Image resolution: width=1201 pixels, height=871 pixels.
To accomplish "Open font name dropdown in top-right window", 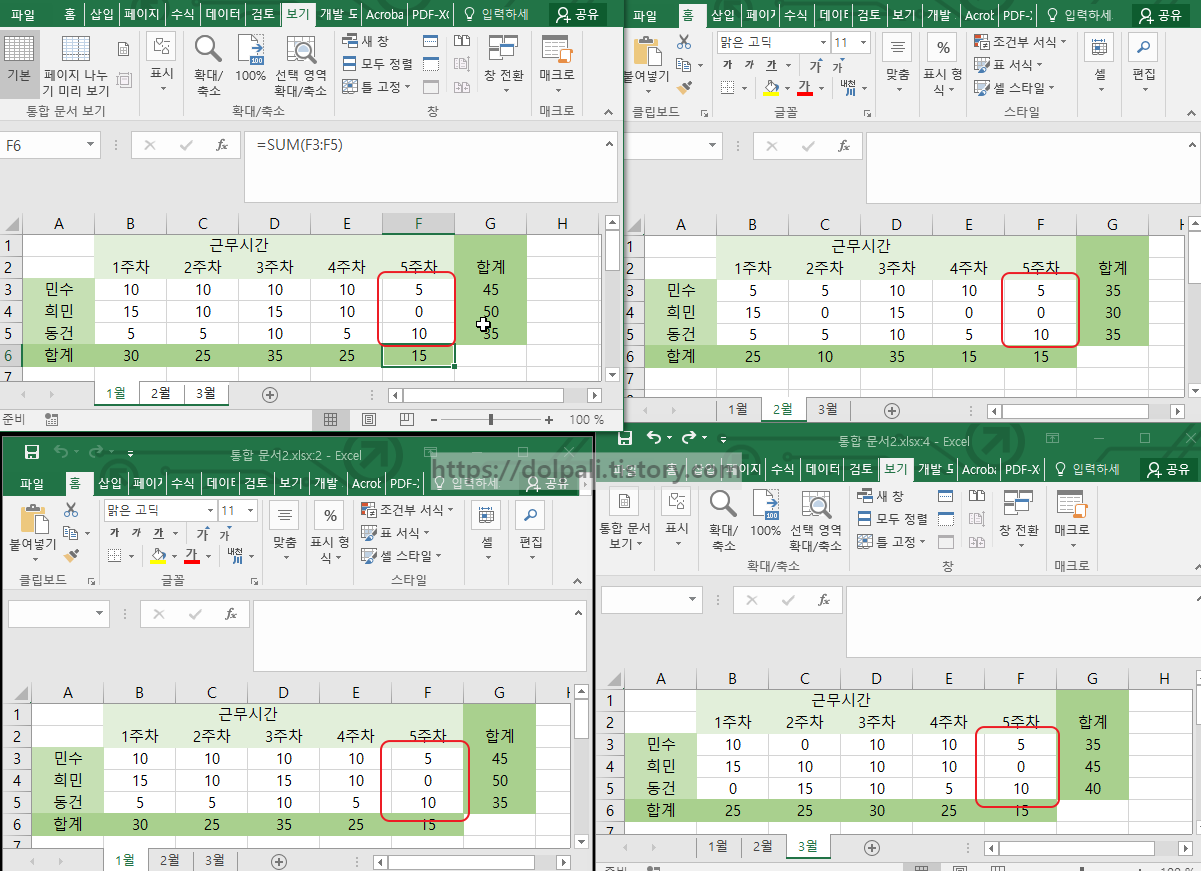I will pos(823,42).
